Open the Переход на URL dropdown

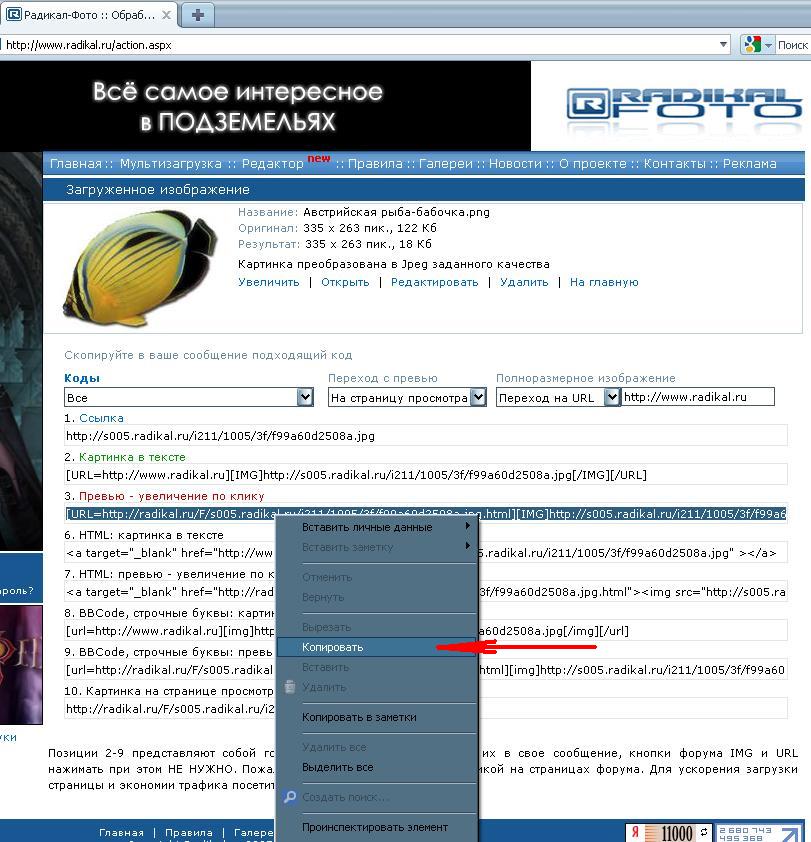(611, 397)
